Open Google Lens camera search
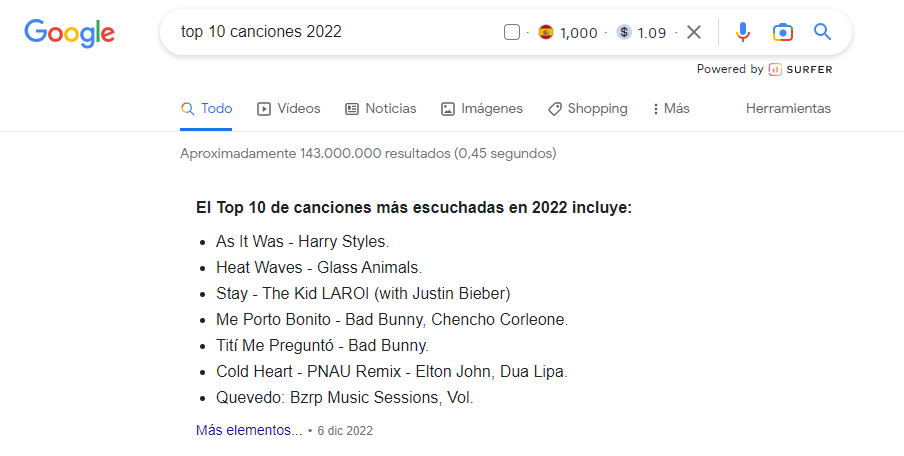This screenshot has width=904, height=456. click(x=782, y=32)
